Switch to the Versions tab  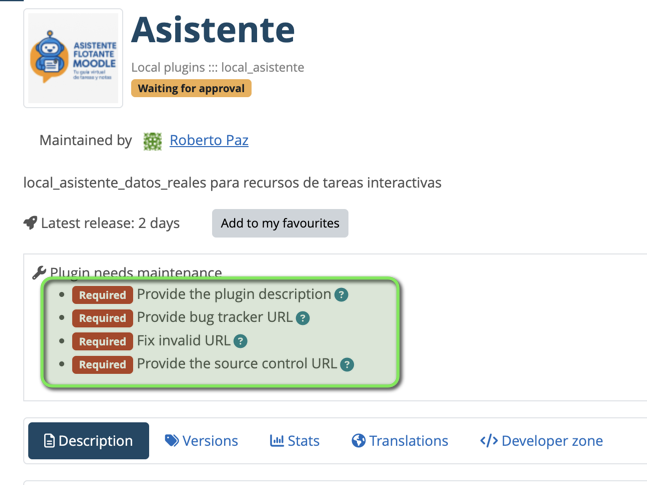click(201, 441)
